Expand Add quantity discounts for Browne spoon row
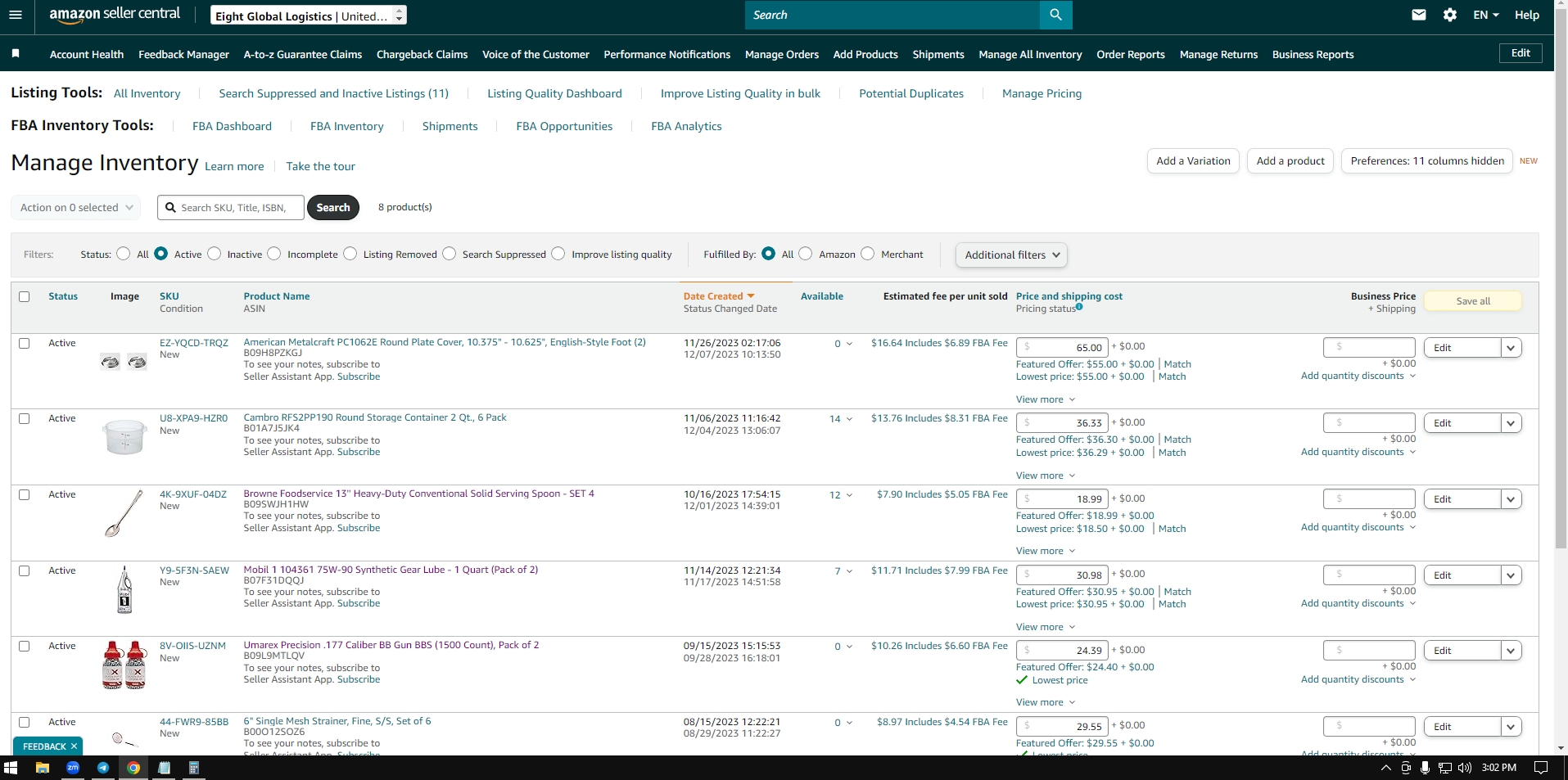1568x780 pixels. (x=1358, y=527)
